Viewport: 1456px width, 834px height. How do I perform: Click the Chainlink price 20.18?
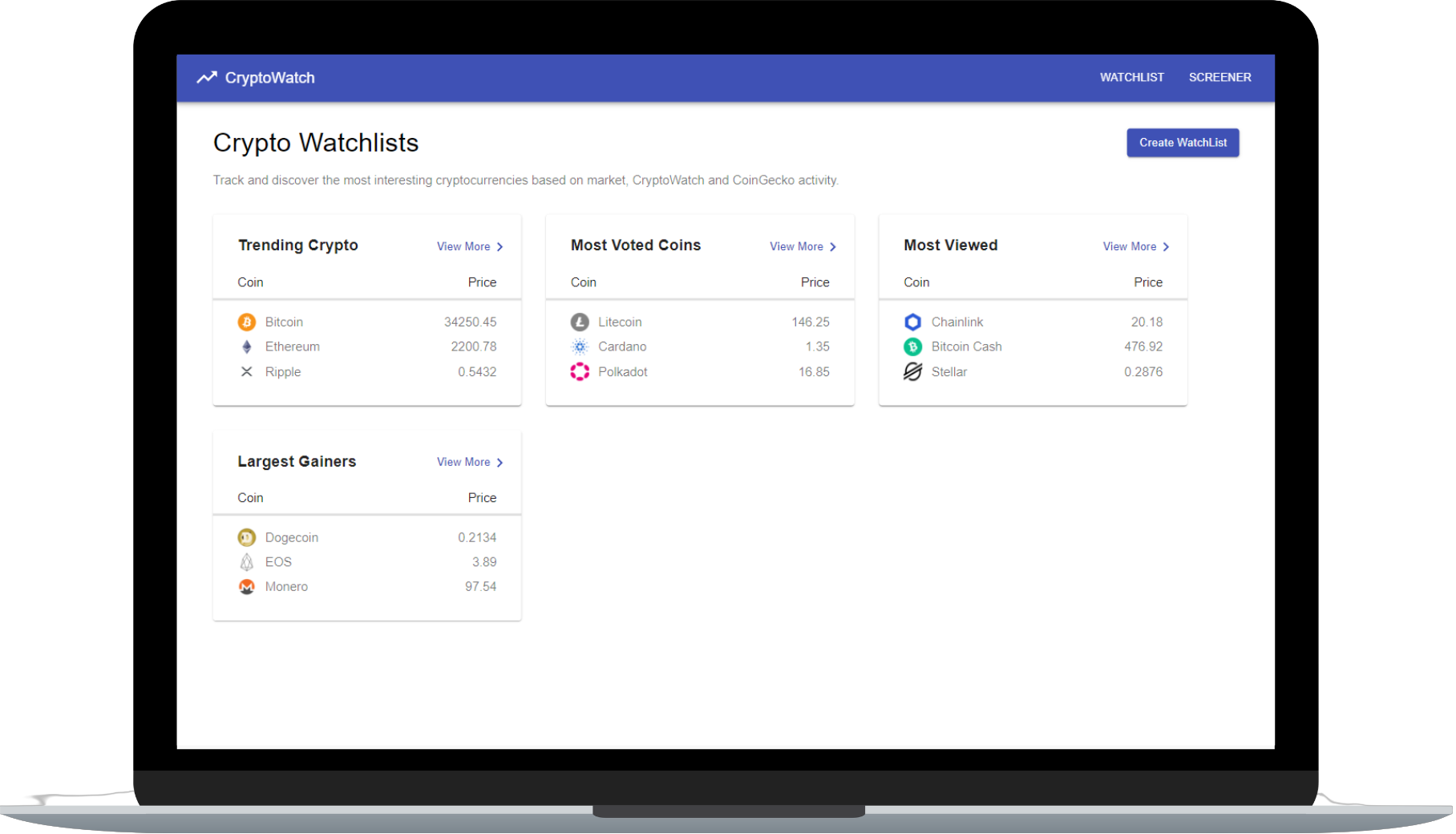1147,322
